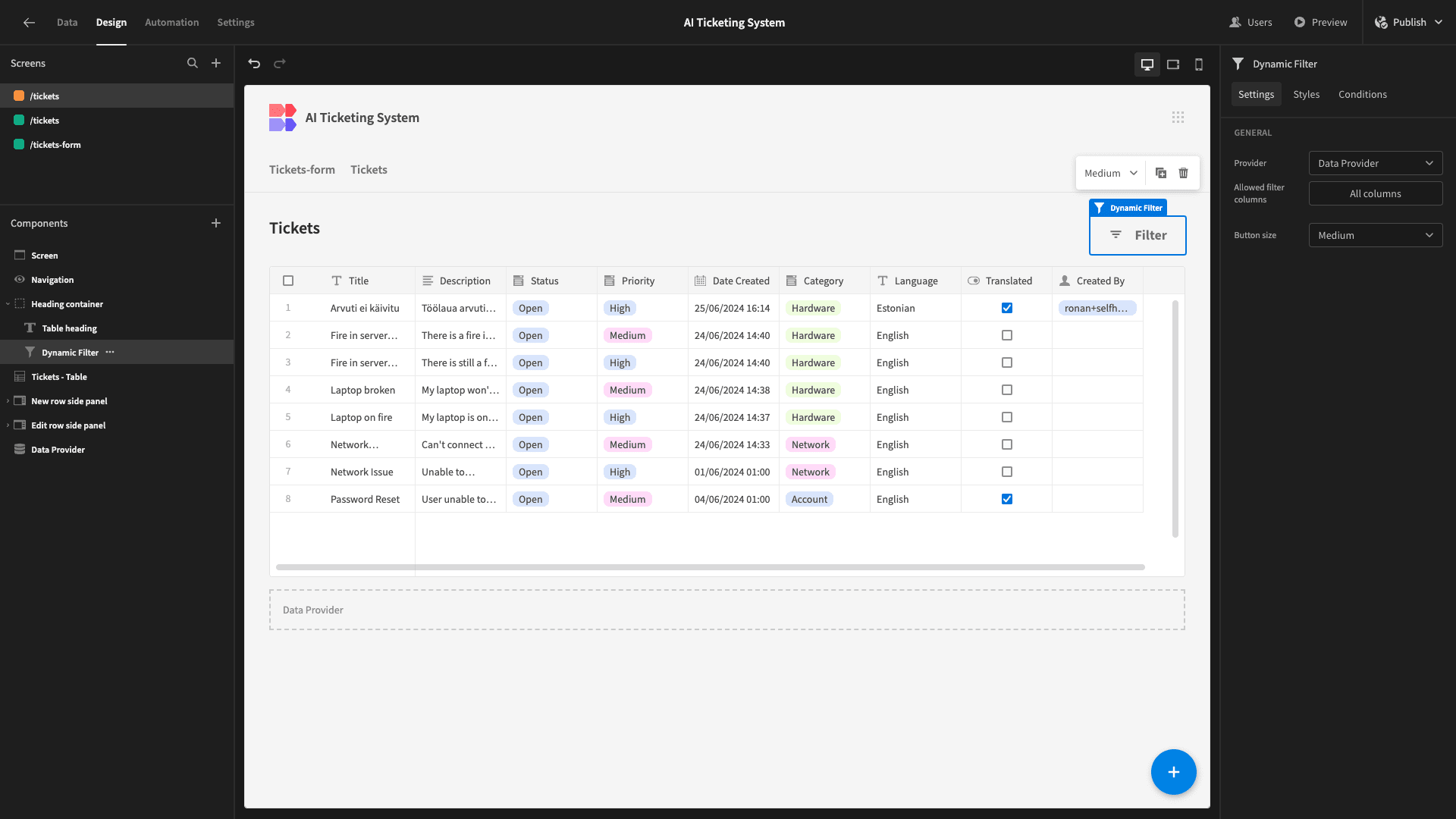Toggle the table header select-all checkbox
1456x819 pixels.
[x=288, y=281]
